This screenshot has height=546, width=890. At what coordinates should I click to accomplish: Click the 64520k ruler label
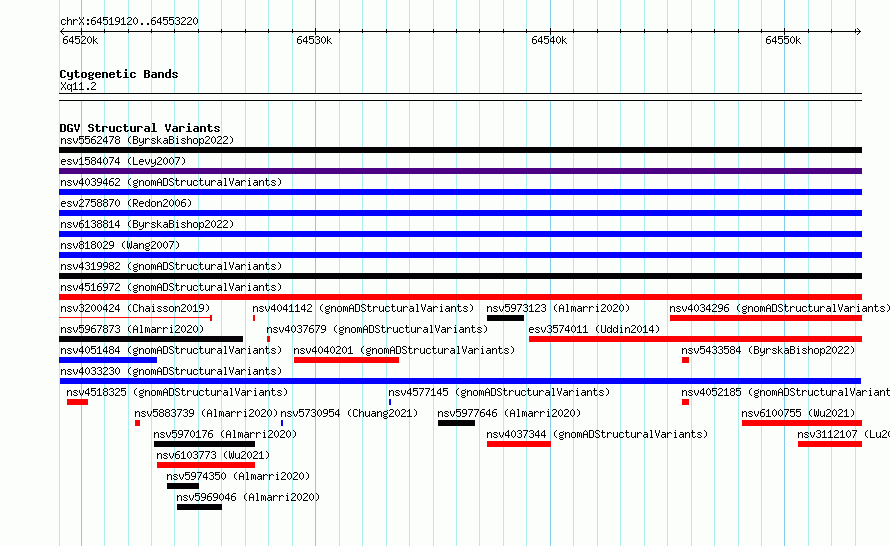pos(80,40)
